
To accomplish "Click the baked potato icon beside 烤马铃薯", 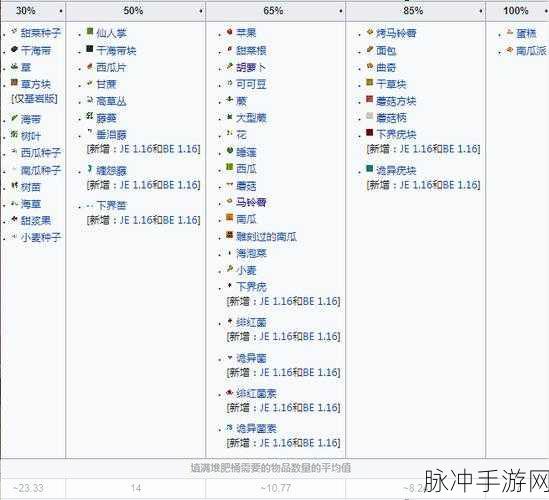I will tap(370, 32).
